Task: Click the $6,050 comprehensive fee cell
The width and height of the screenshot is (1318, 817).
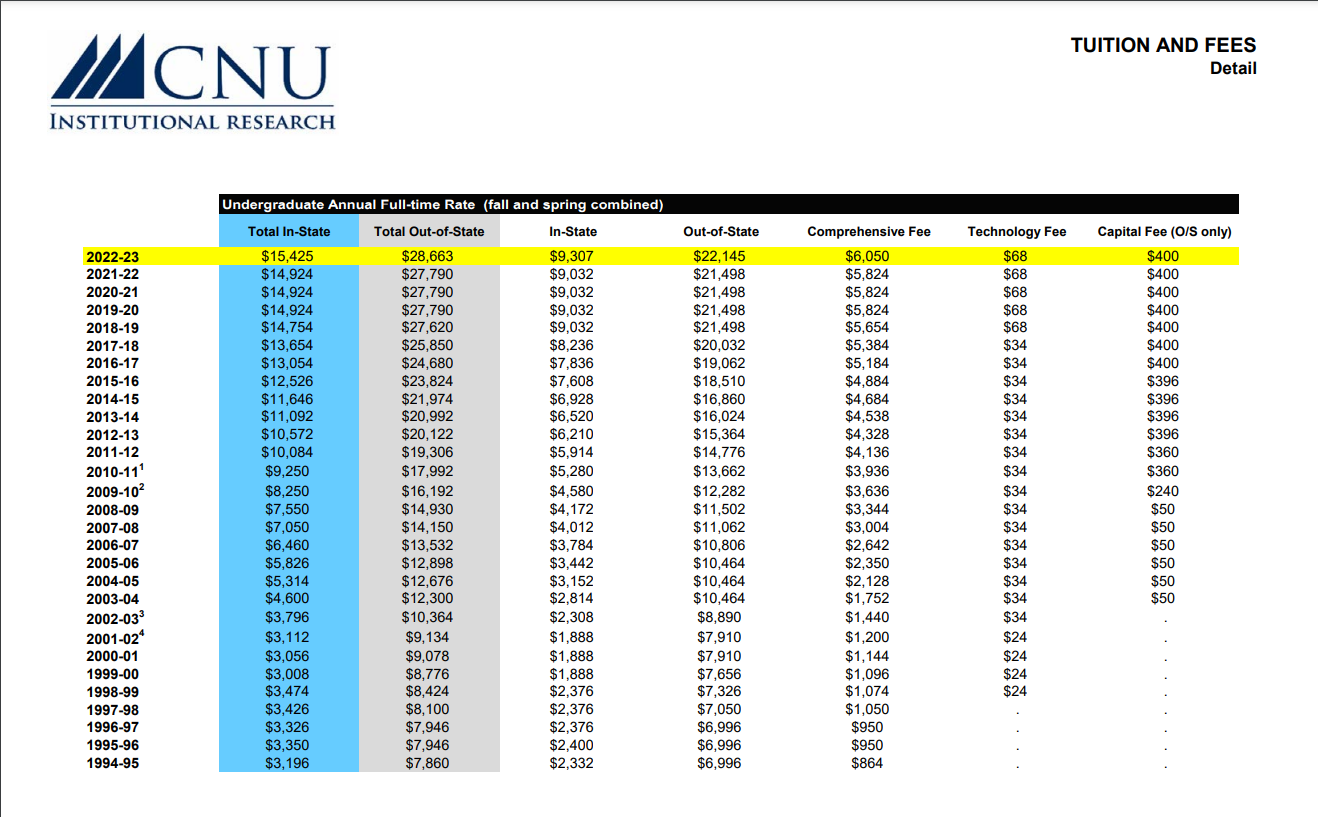Action: pos(867,256)
